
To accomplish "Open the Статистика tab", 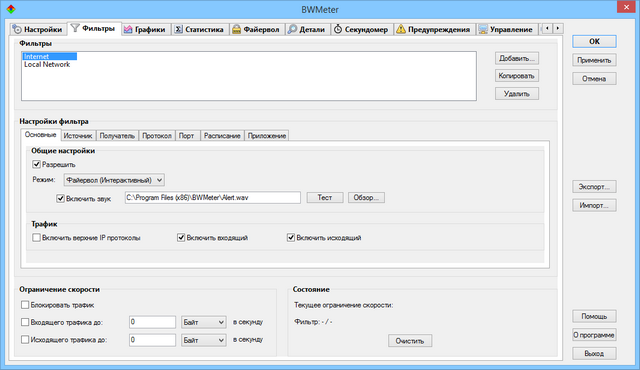I will pyautogui.click(x=199, y=29).
